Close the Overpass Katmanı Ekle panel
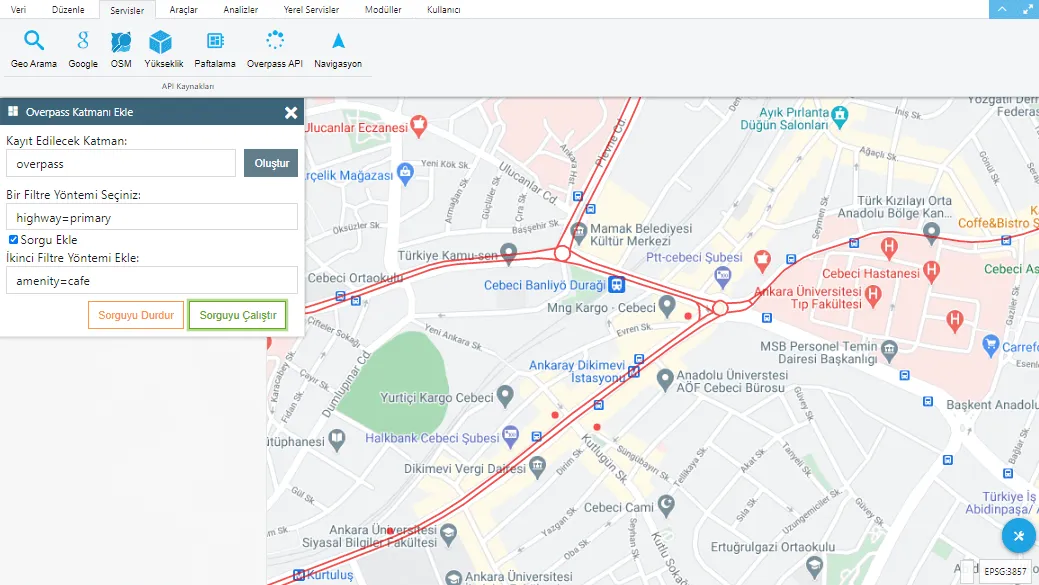 (x=291, y=113)
